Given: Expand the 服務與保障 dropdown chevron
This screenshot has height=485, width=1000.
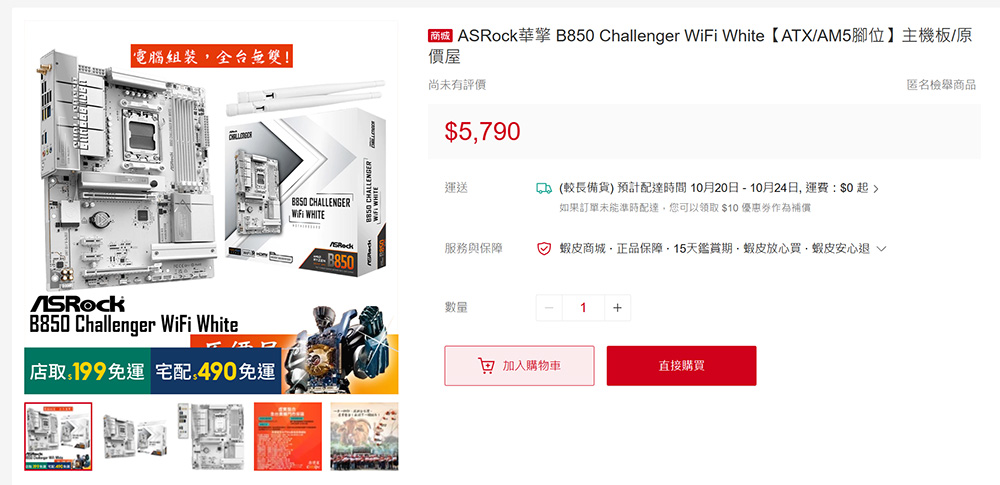Looking at the screenshot, I should 882,249.
